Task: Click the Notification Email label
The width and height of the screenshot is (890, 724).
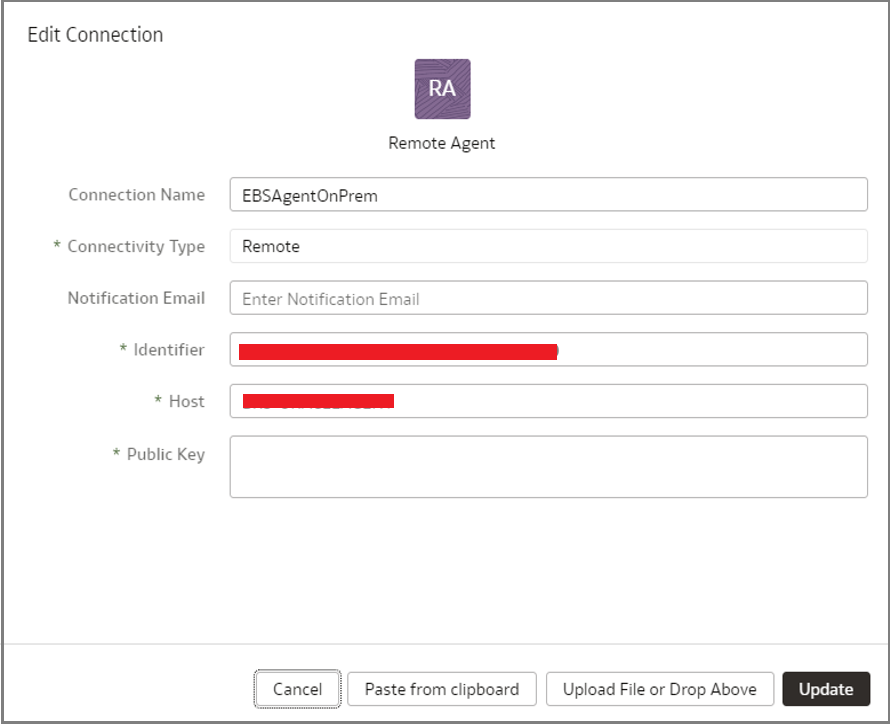Action: pos(136,298)
